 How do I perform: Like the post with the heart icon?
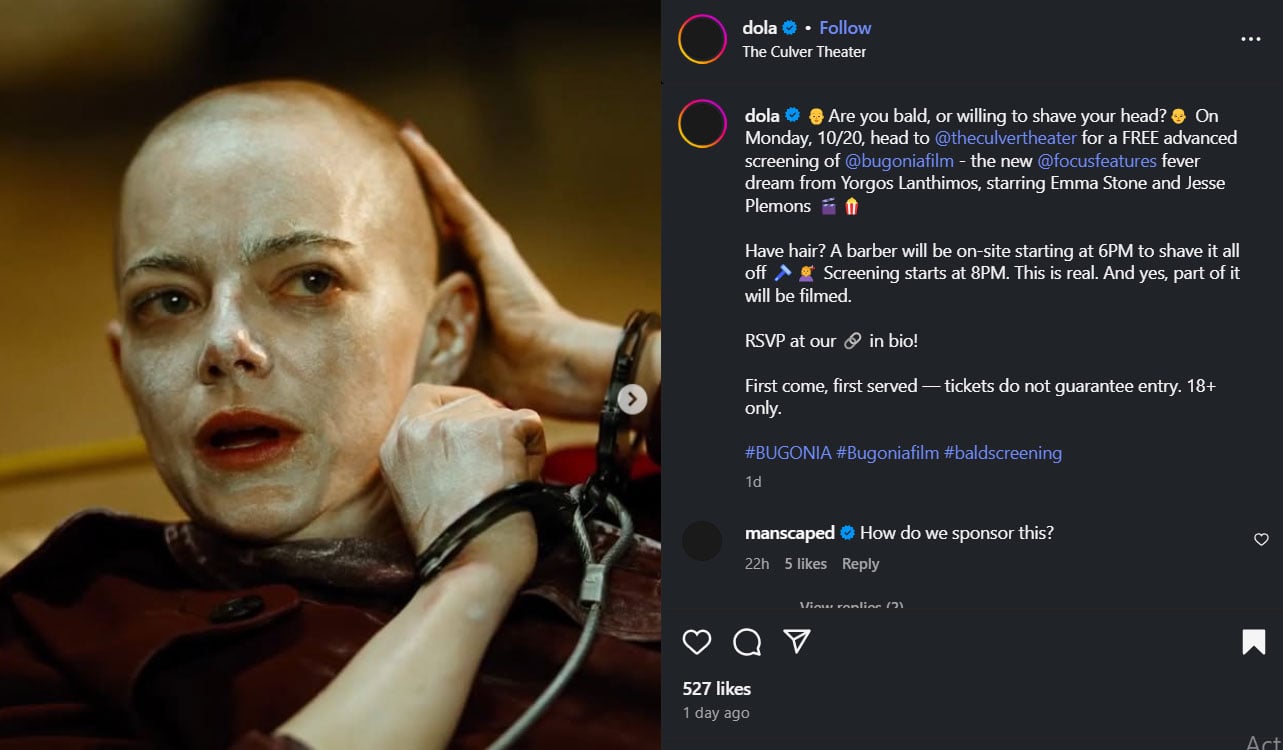[x=697, y=642]
